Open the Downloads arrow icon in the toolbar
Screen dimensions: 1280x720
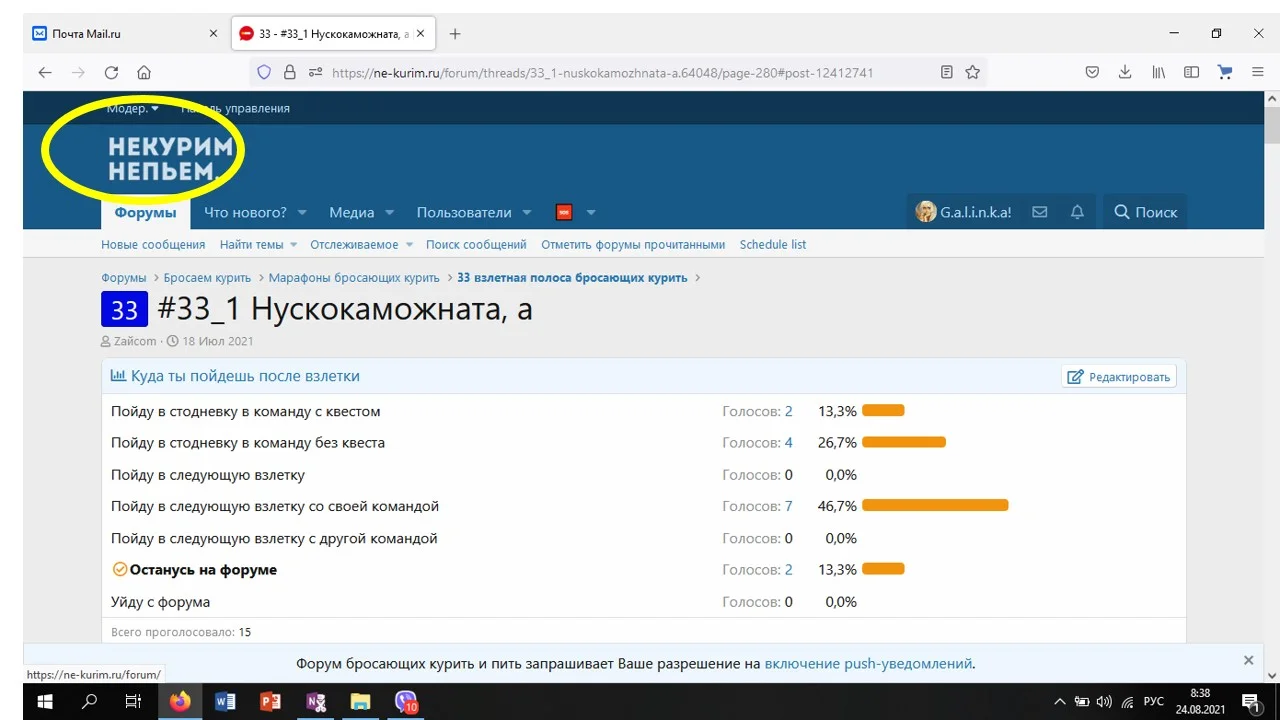tap(1124, 72)
